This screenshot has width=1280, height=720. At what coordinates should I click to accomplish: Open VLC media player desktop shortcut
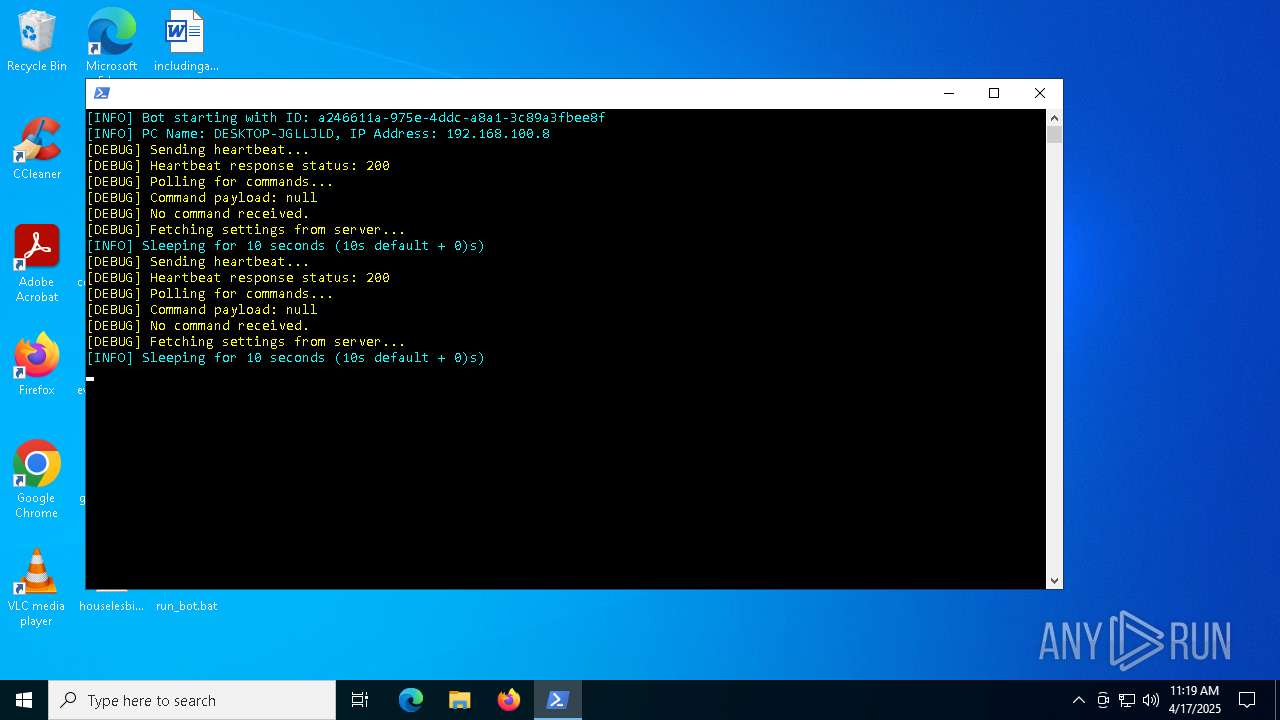[37, 588]
